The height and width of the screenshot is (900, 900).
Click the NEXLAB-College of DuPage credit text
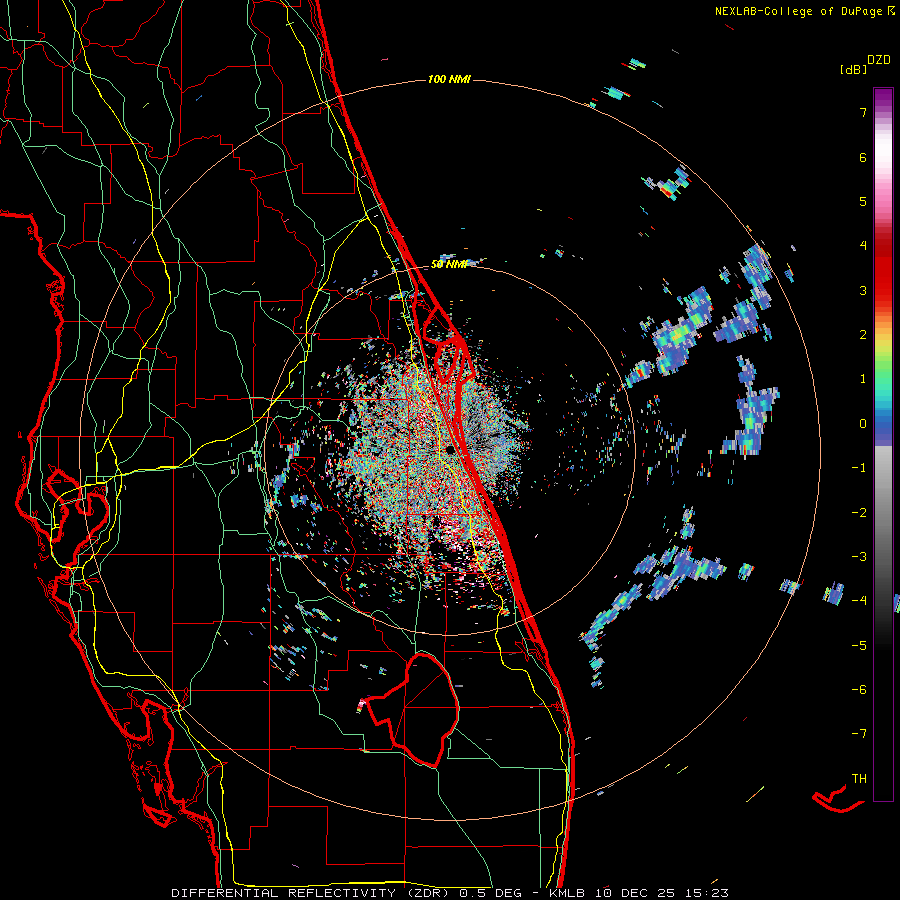point(798,11)
